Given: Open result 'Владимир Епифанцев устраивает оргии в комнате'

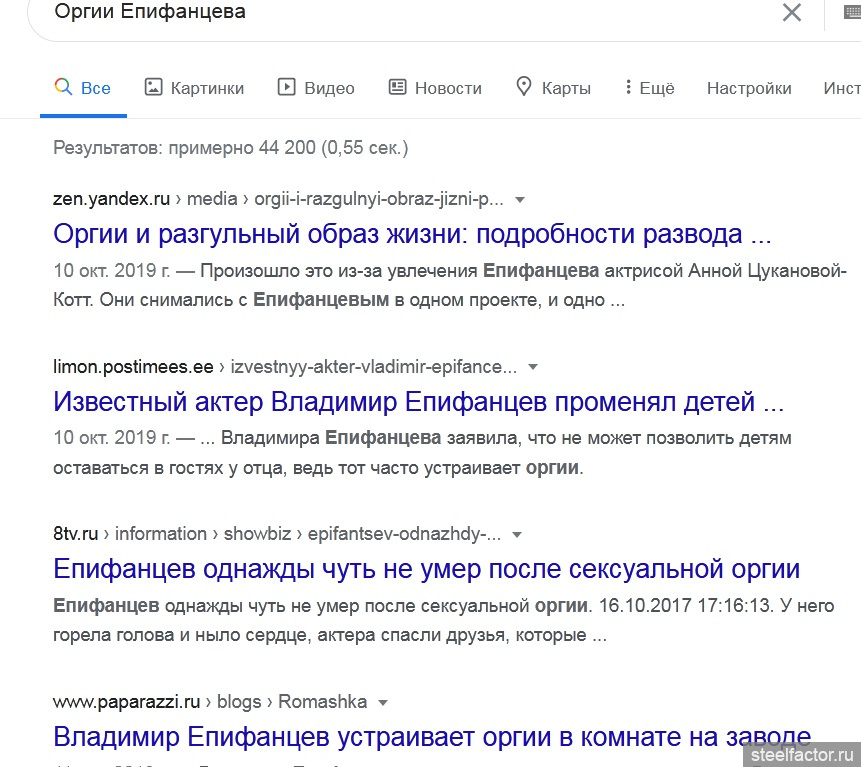Looking at the screenshot, I should 432,737.
